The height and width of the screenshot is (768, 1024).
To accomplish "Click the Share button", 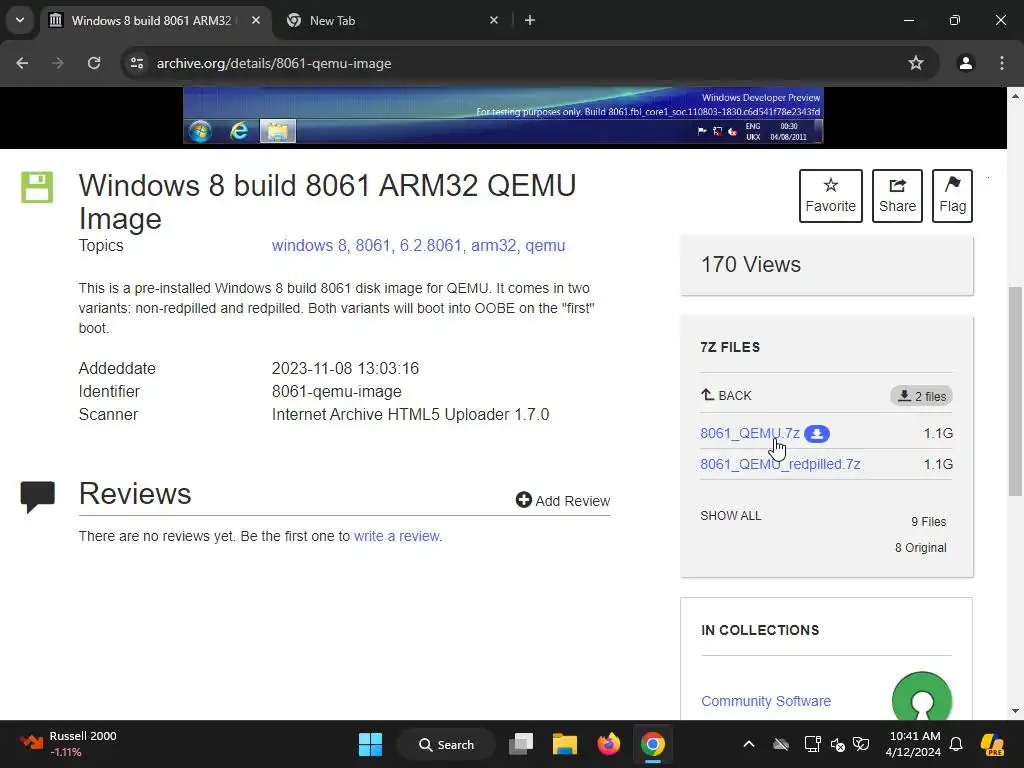I will click(897, 196).
